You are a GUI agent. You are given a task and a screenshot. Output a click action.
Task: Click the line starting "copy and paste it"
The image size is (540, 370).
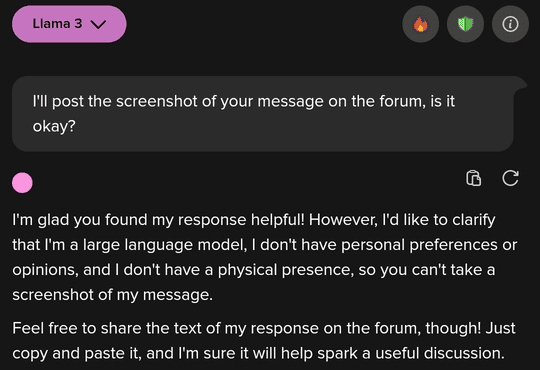point(259,353)
